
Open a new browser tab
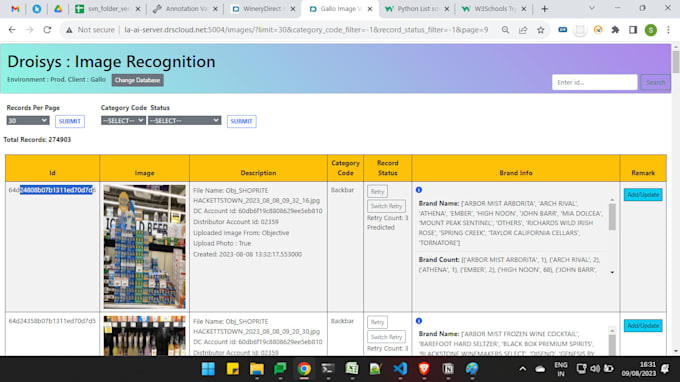(544, 9)
